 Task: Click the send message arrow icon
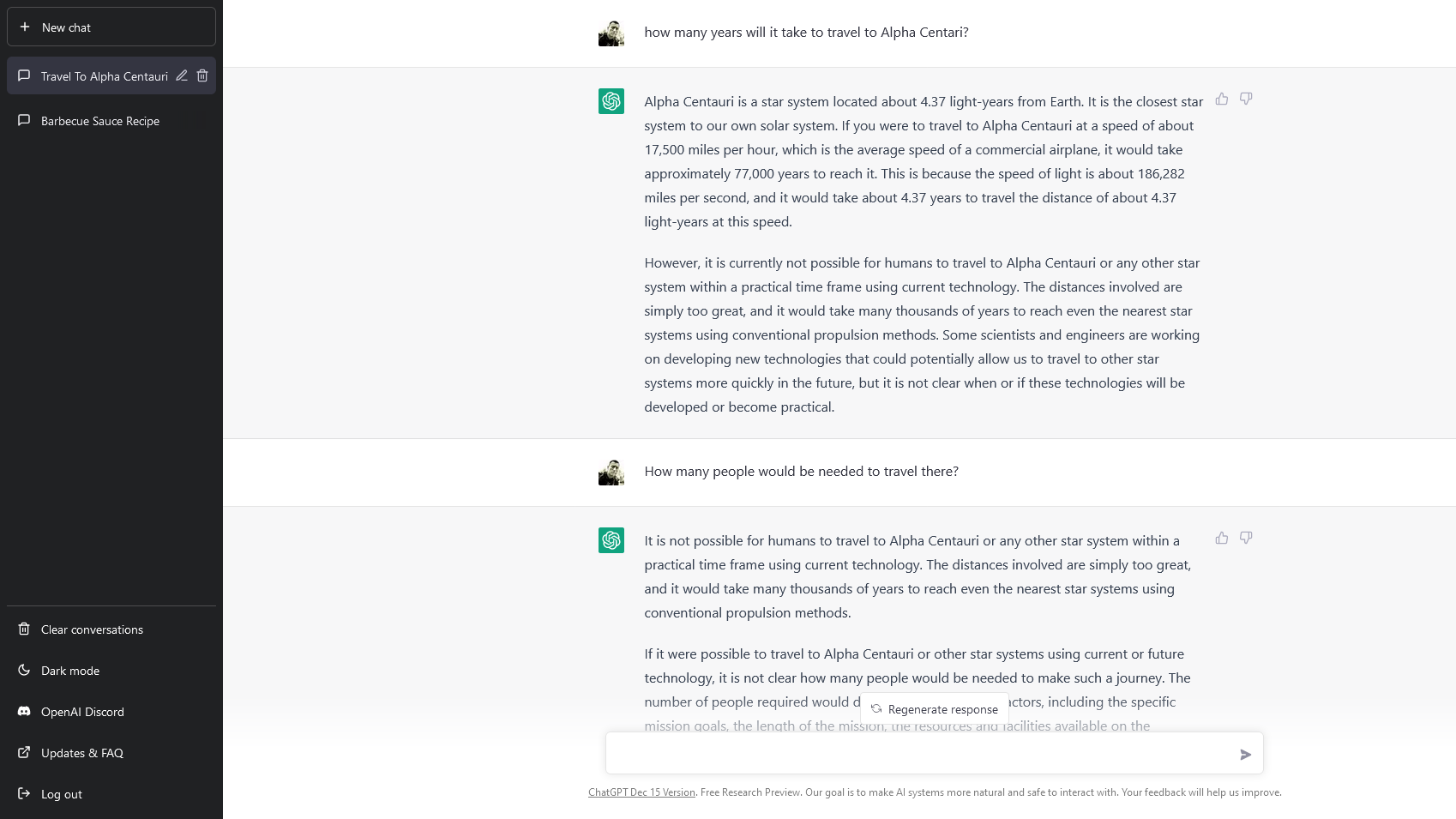(x=1245, y=754)
